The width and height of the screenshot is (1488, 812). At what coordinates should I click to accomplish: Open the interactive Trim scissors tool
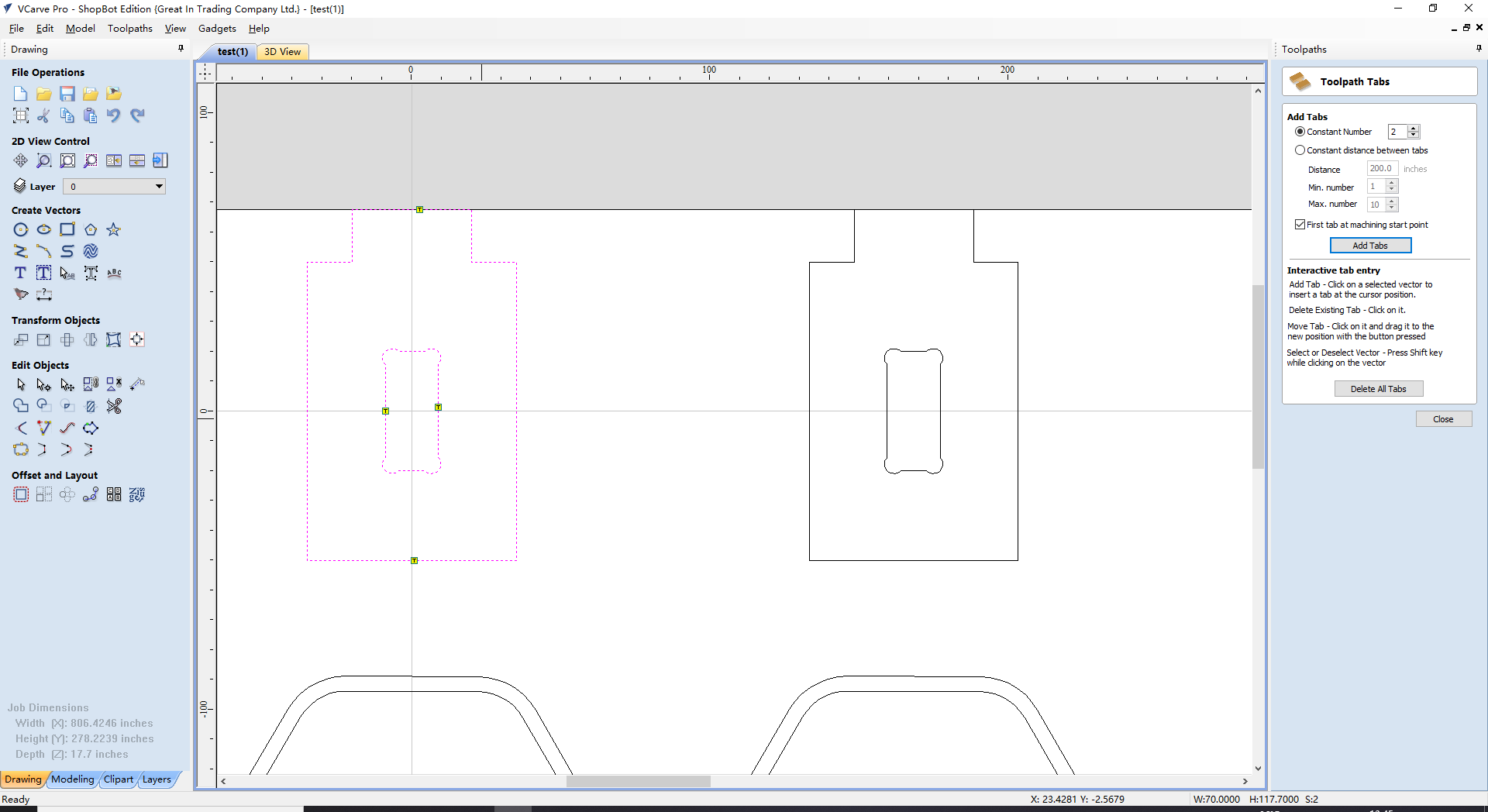pos(114,406)
